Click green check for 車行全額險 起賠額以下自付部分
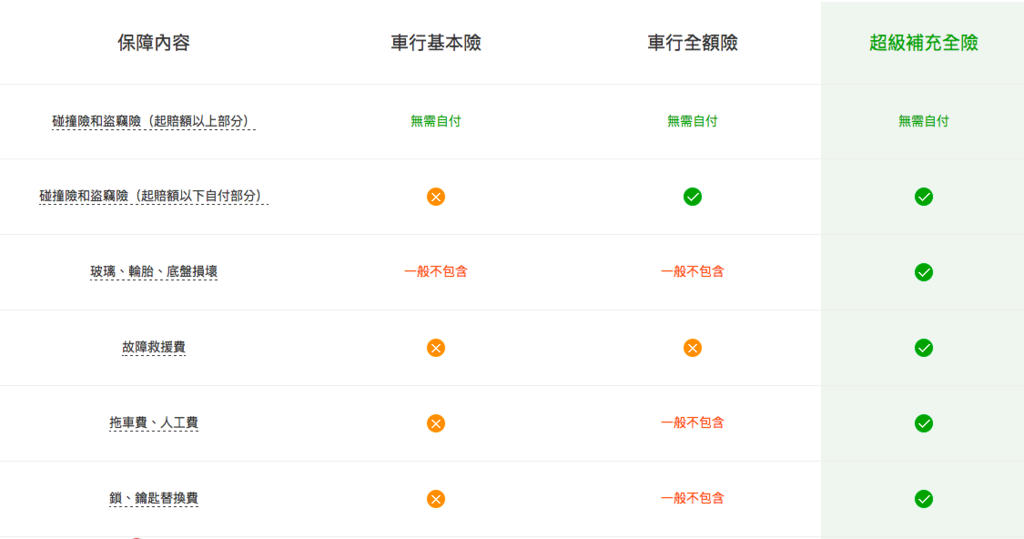This screenshot has width=1024, height=539. click(x=692, y=197)
